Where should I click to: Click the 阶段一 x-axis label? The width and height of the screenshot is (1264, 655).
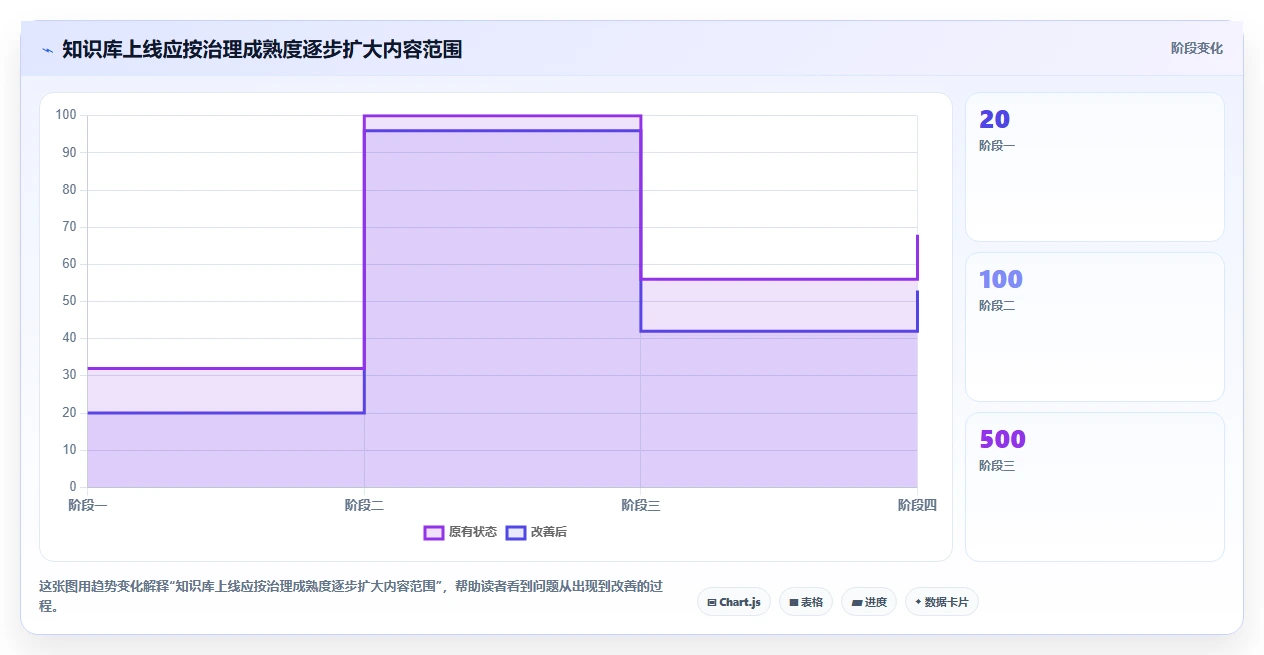click(88, 505)
